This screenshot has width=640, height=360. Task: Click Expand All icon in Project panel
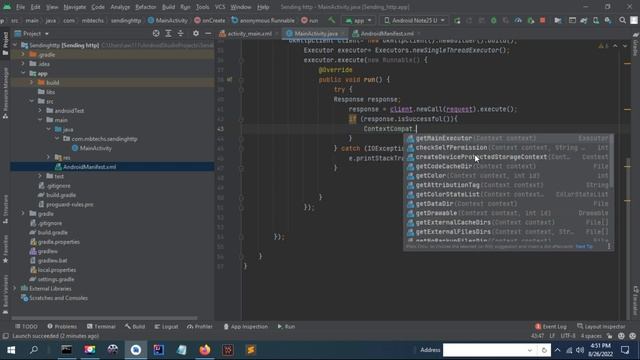[168, 33]
